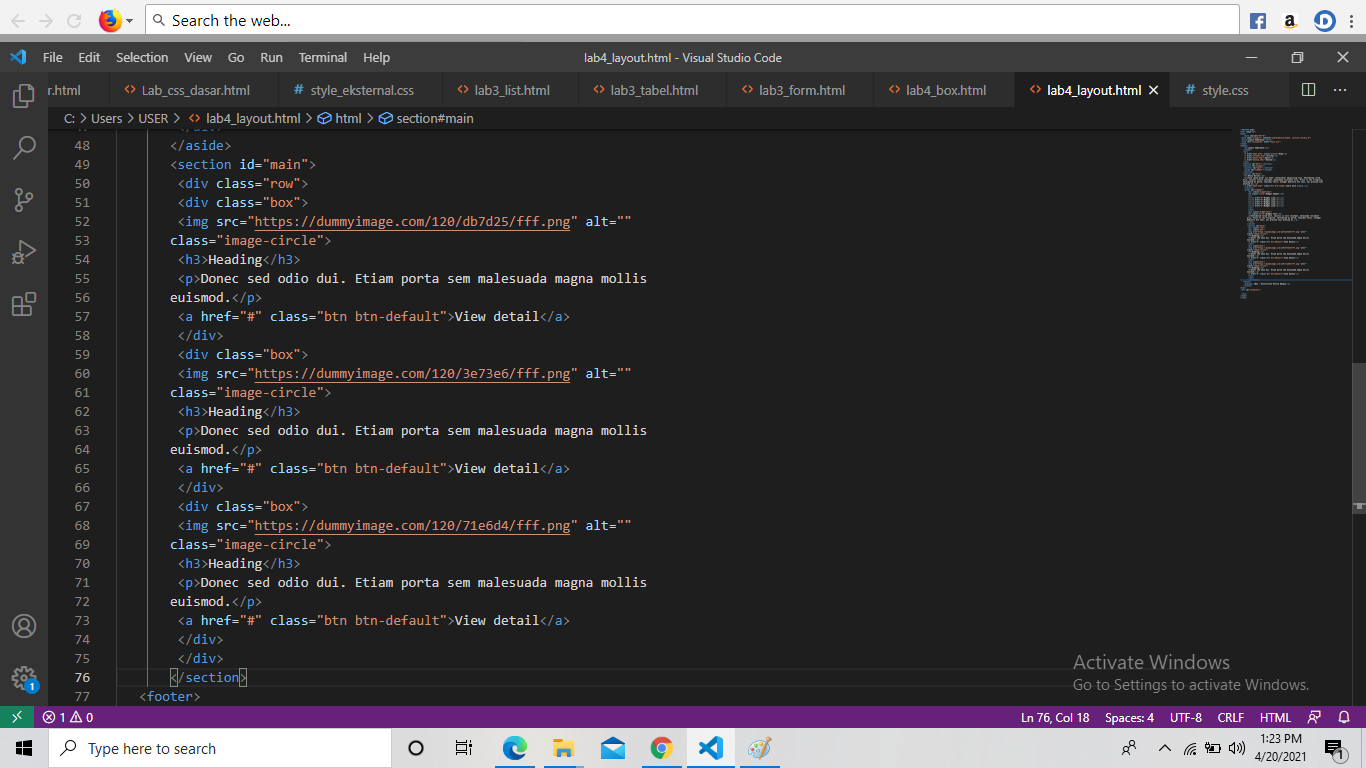The height and width of the screenshot is (768, 1366).
Task: Launch Google Chrome from the taskbar
Action: pos(661,747)
